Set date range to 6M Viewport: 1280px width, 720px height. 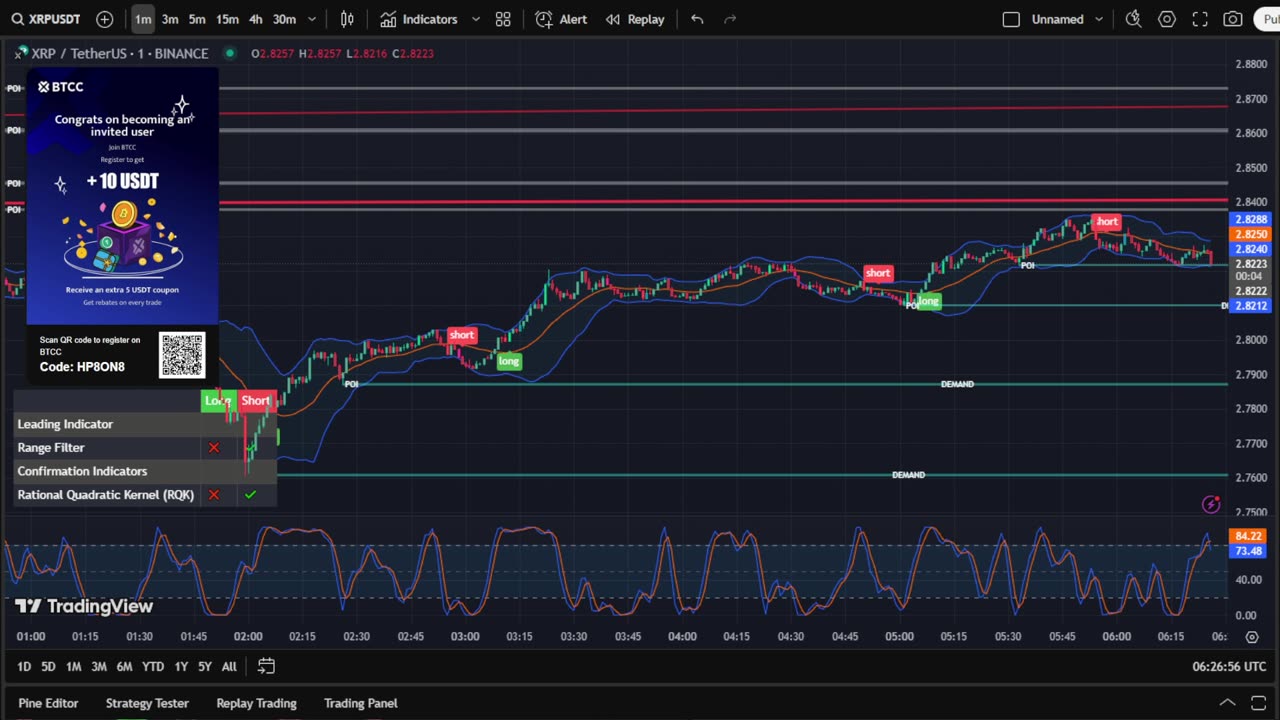124,667
